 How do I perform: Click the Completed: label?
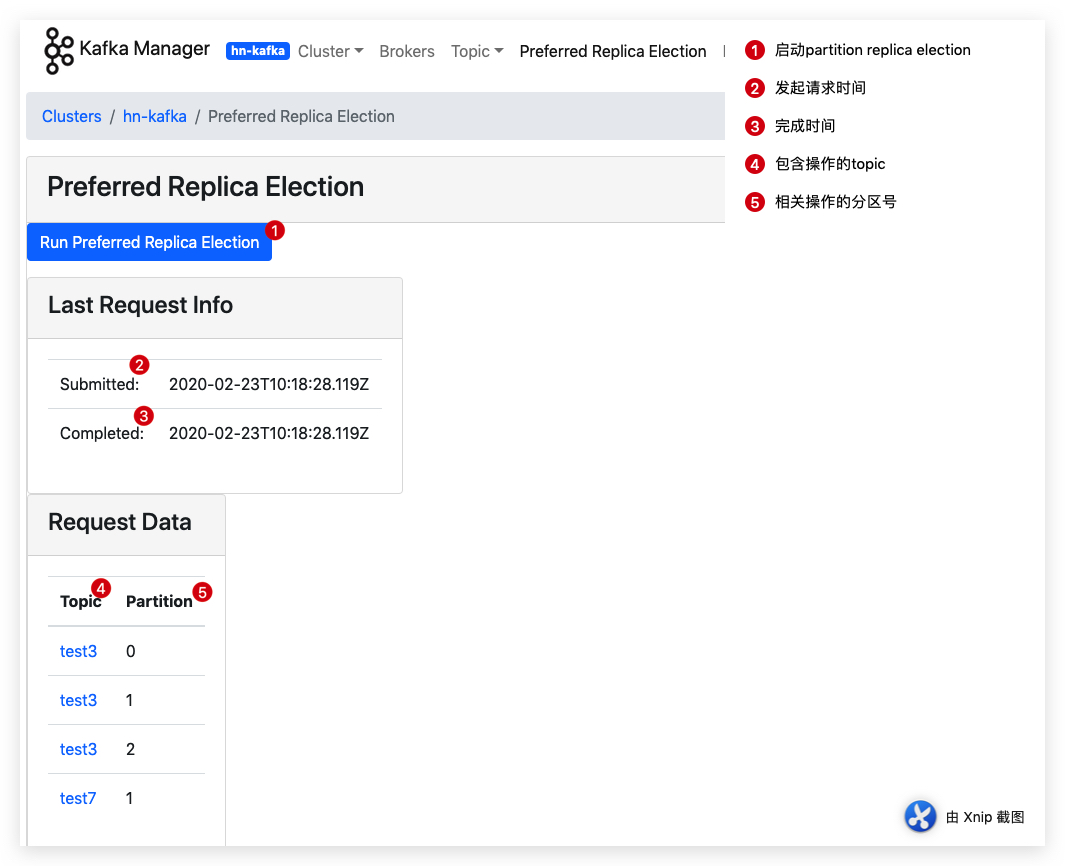pos(102,433)
